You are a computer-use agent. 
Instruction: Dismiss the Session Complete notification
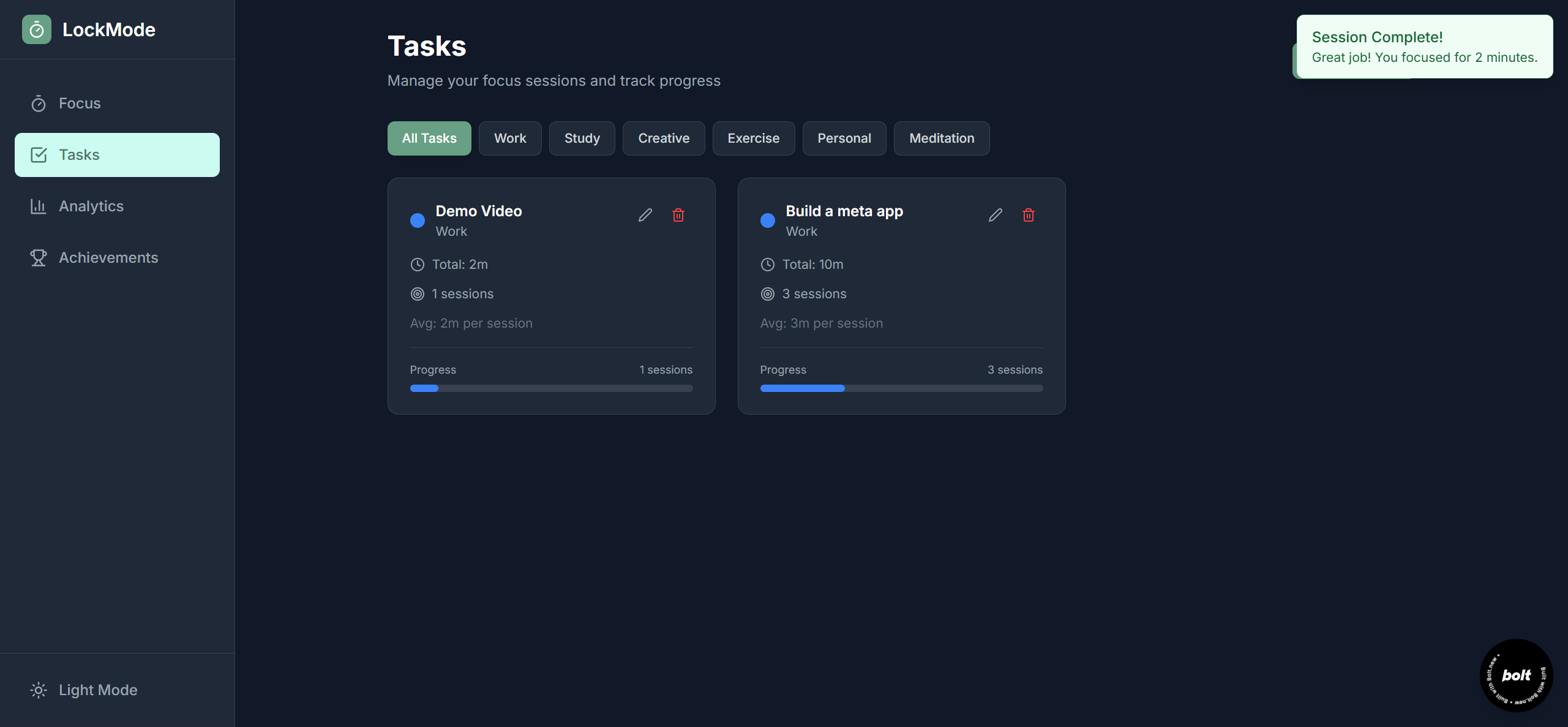(x=1424, y=47)
